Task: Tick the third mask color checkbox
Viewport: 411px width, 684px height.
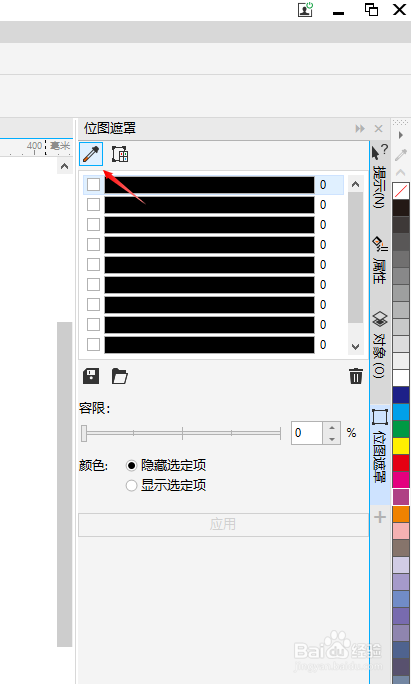Action: click(x=93, y=225)
